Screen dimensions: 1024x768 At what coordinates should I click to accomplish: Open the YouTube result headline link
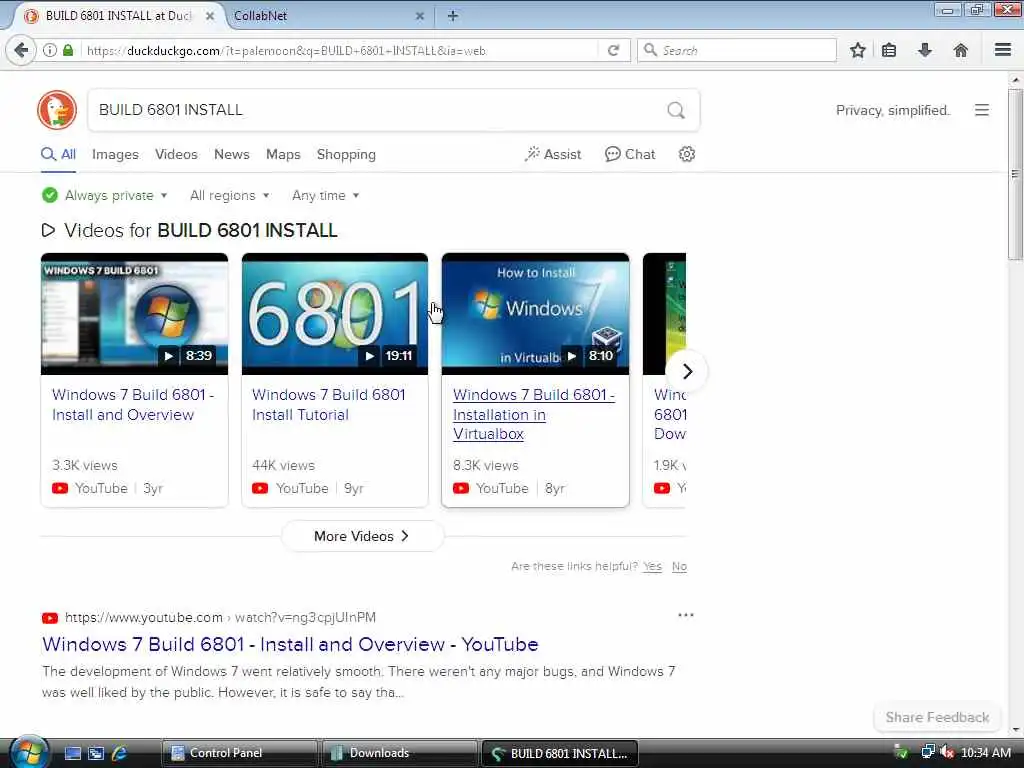point(290,644)
